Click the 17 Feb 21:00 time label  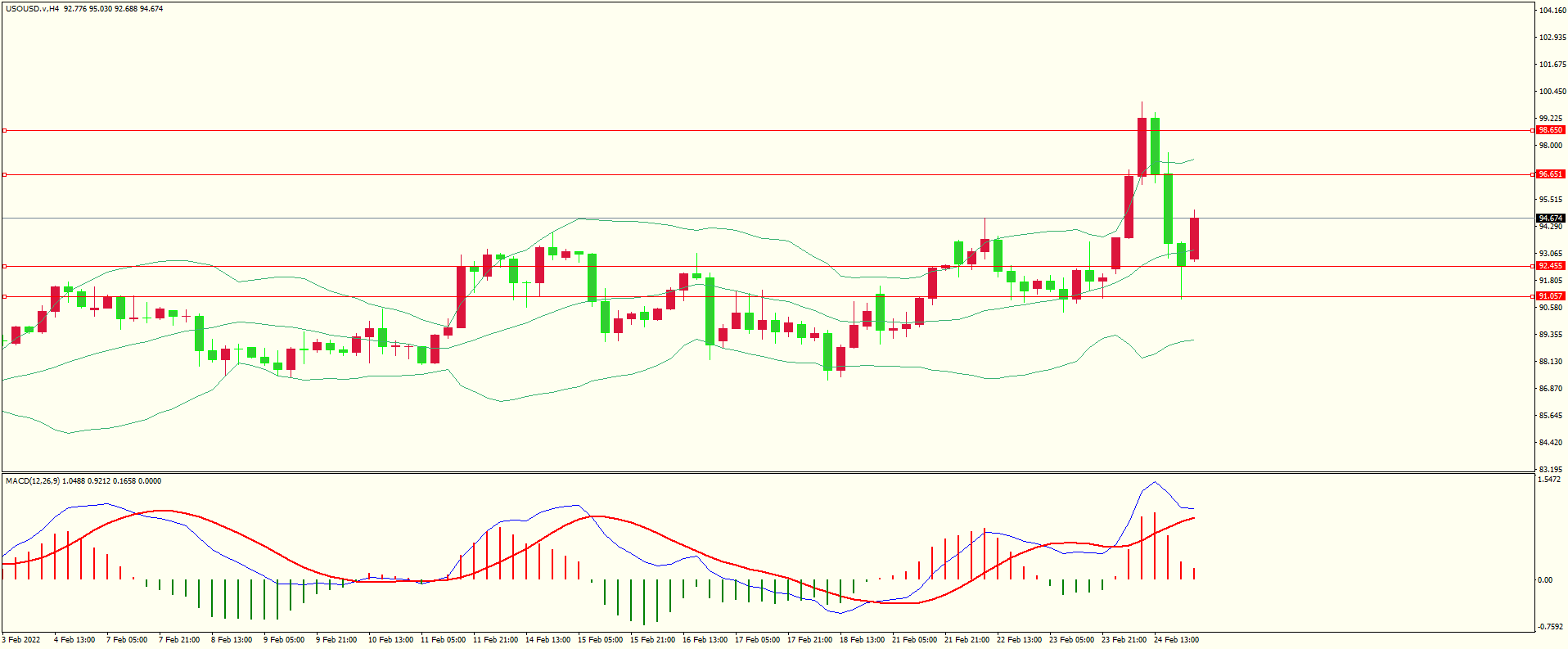(x=809, y=640)
